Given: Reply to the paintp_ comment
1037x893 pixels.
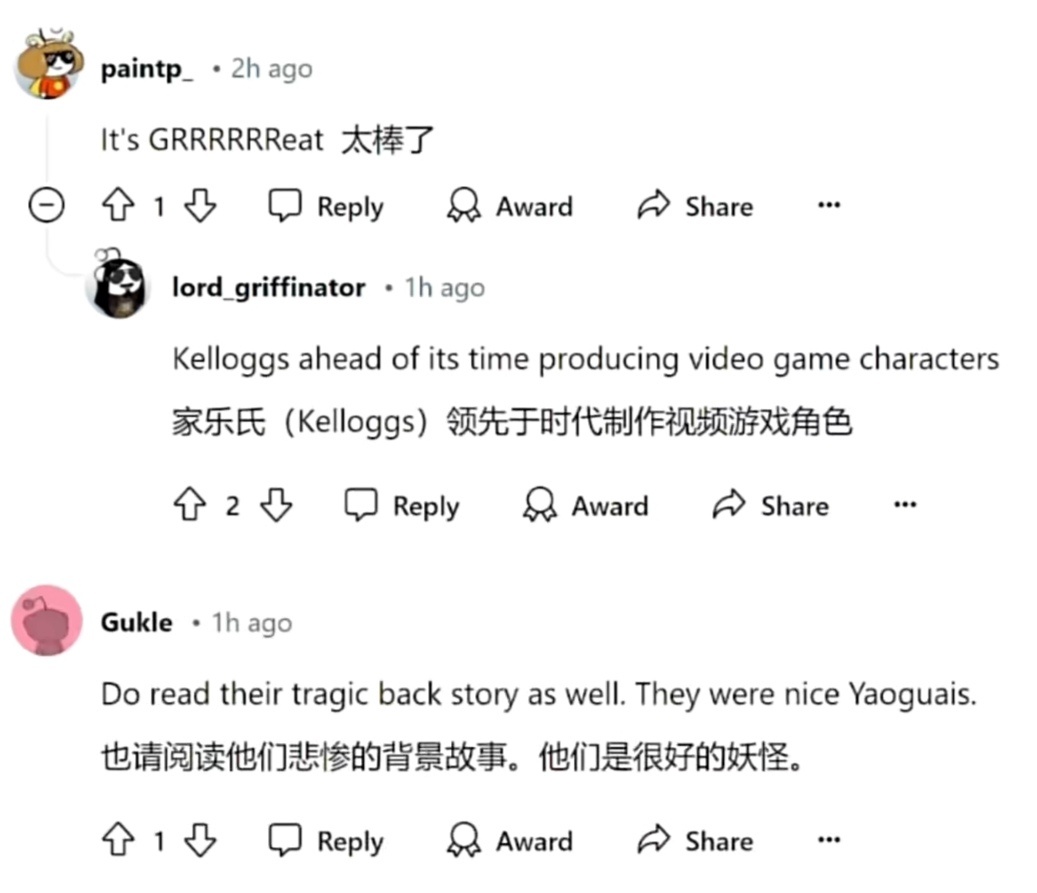Looking at the screenshot, I should coord(326,206).
